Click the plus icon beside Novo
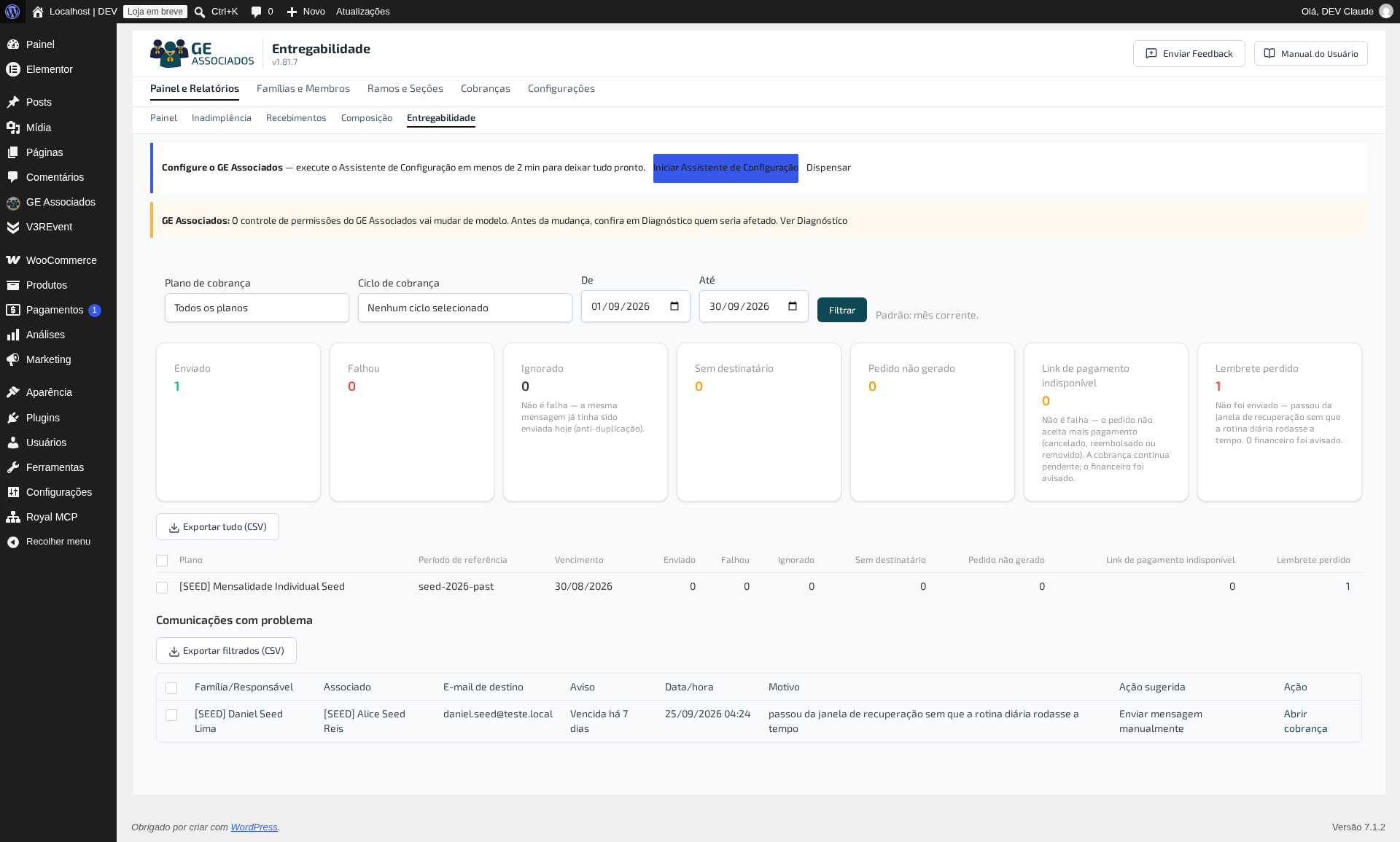This screenshot has height=842, width=1400. coord(292,12)
